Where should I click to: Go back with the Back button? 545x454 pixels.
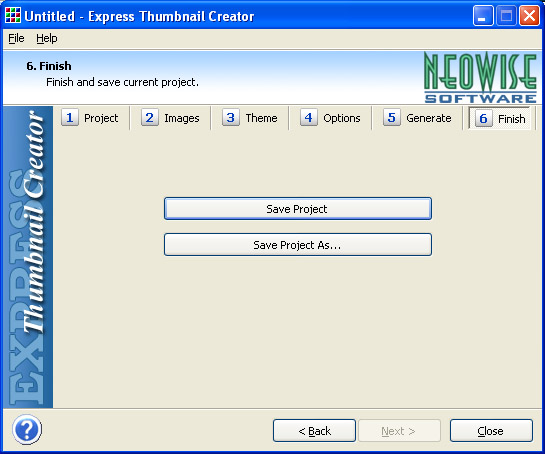click(x=315, y=431)
